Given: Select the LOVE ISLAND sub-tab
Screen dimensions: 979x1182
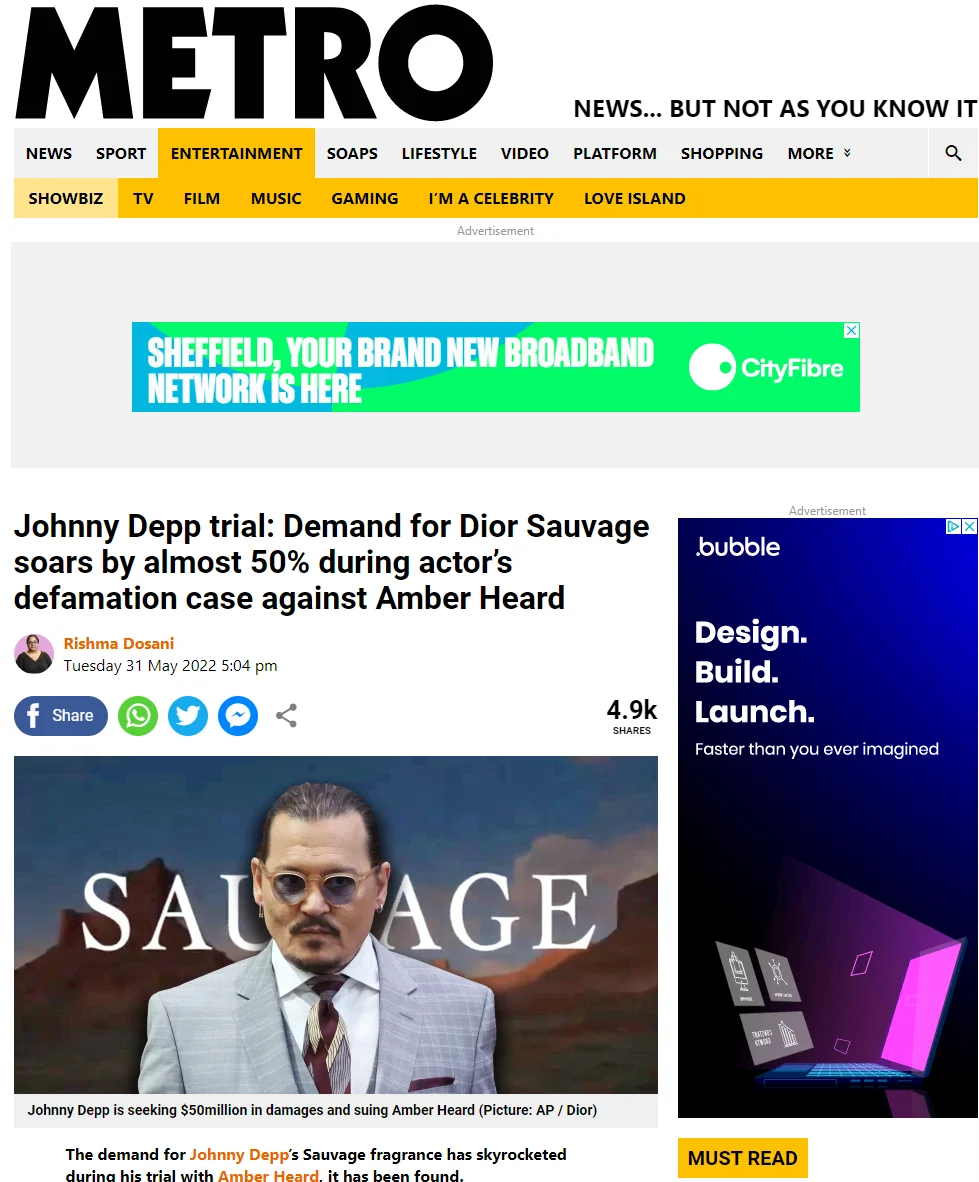Looking at the screenshot, I should coord(635,198).
